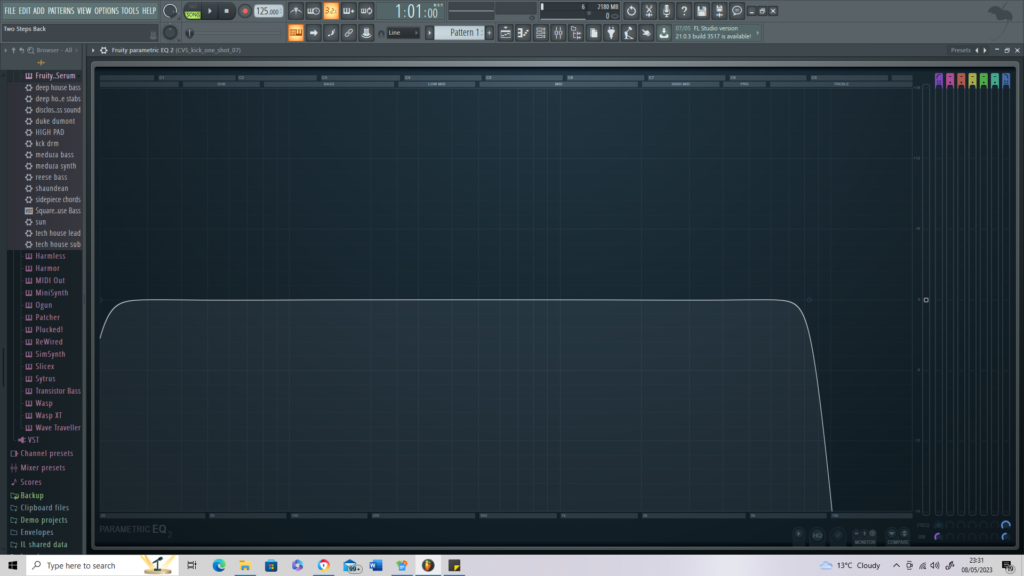Expand the Mixer presets folder

pyautogui.click(x=42, y=468)
